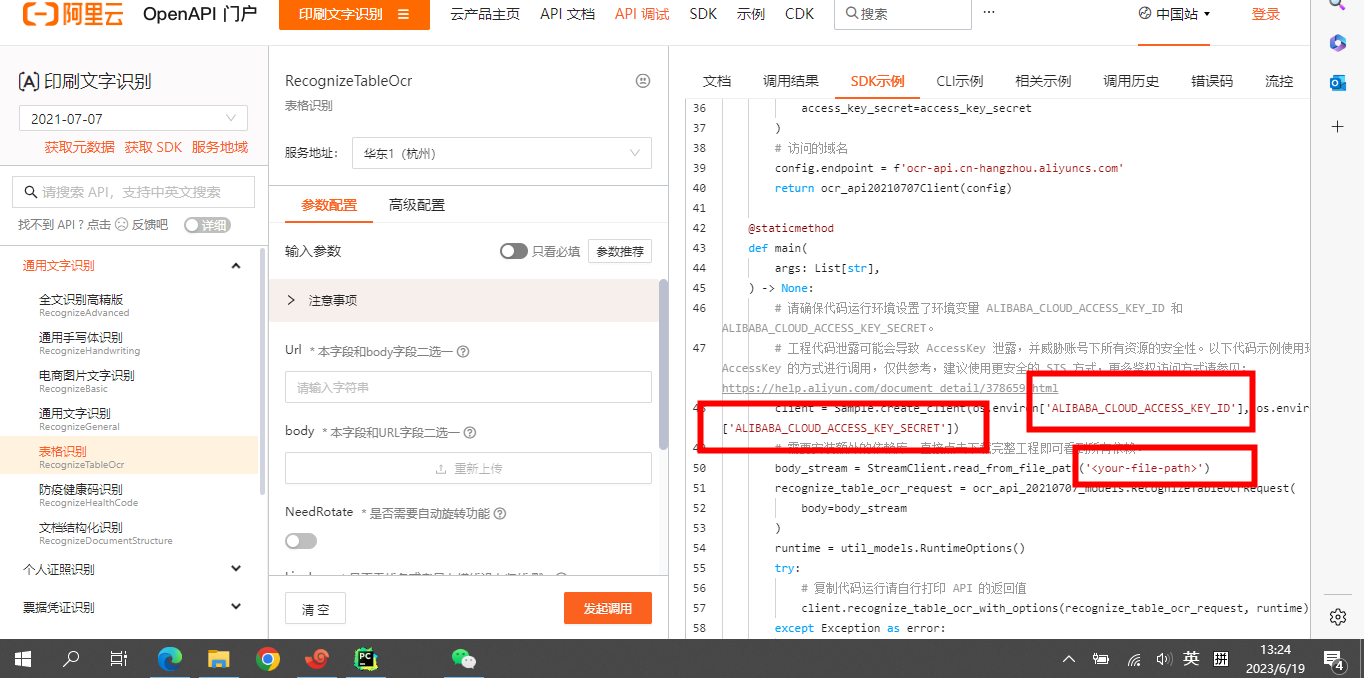This screenshot has width=1364, height=678.
Task: Switch to the 高级配置 tab
Action: pos(417,205)
